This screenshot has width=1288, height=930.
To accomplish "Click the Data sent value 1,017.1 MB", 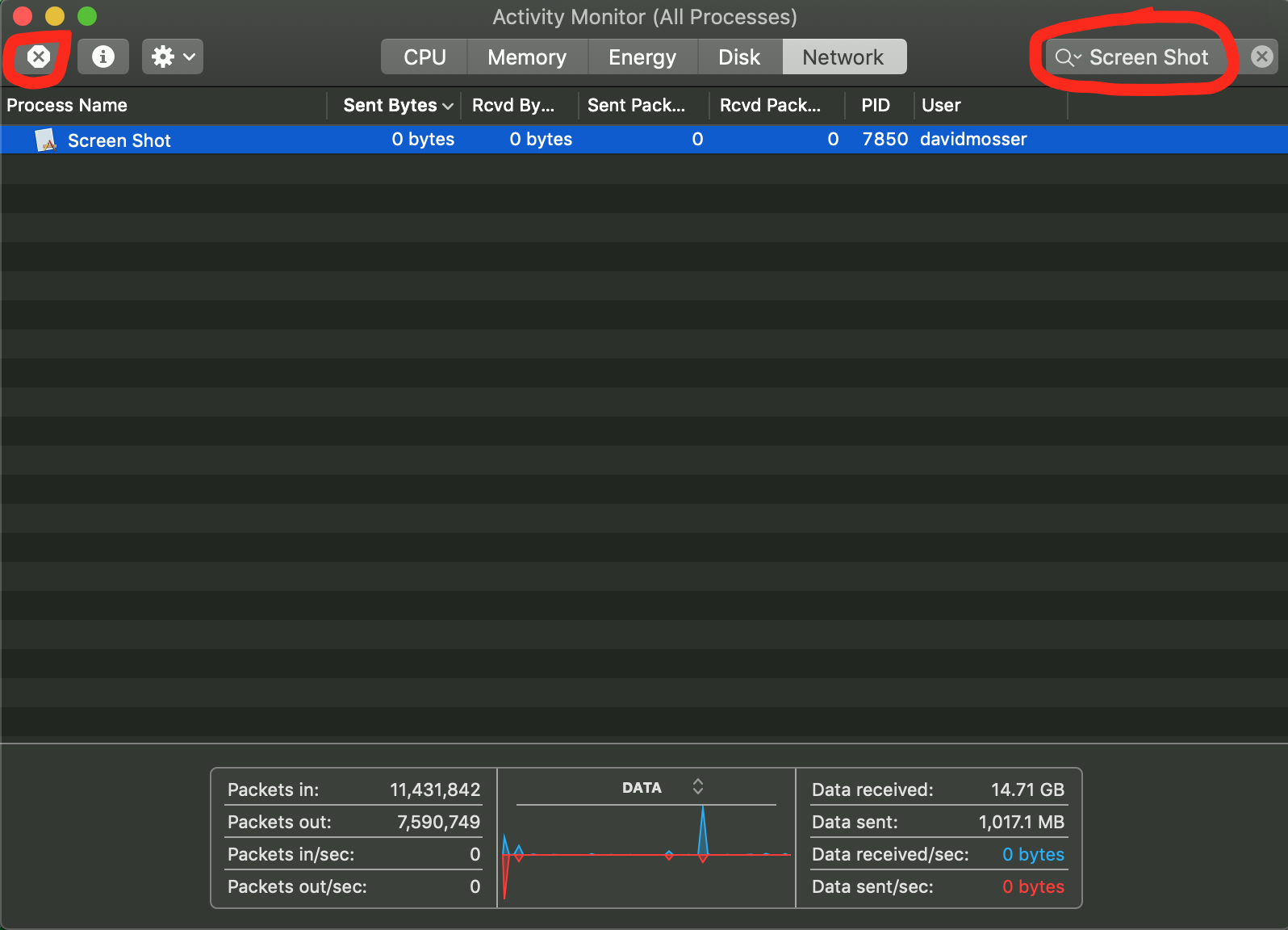I will pos(1021,822).
